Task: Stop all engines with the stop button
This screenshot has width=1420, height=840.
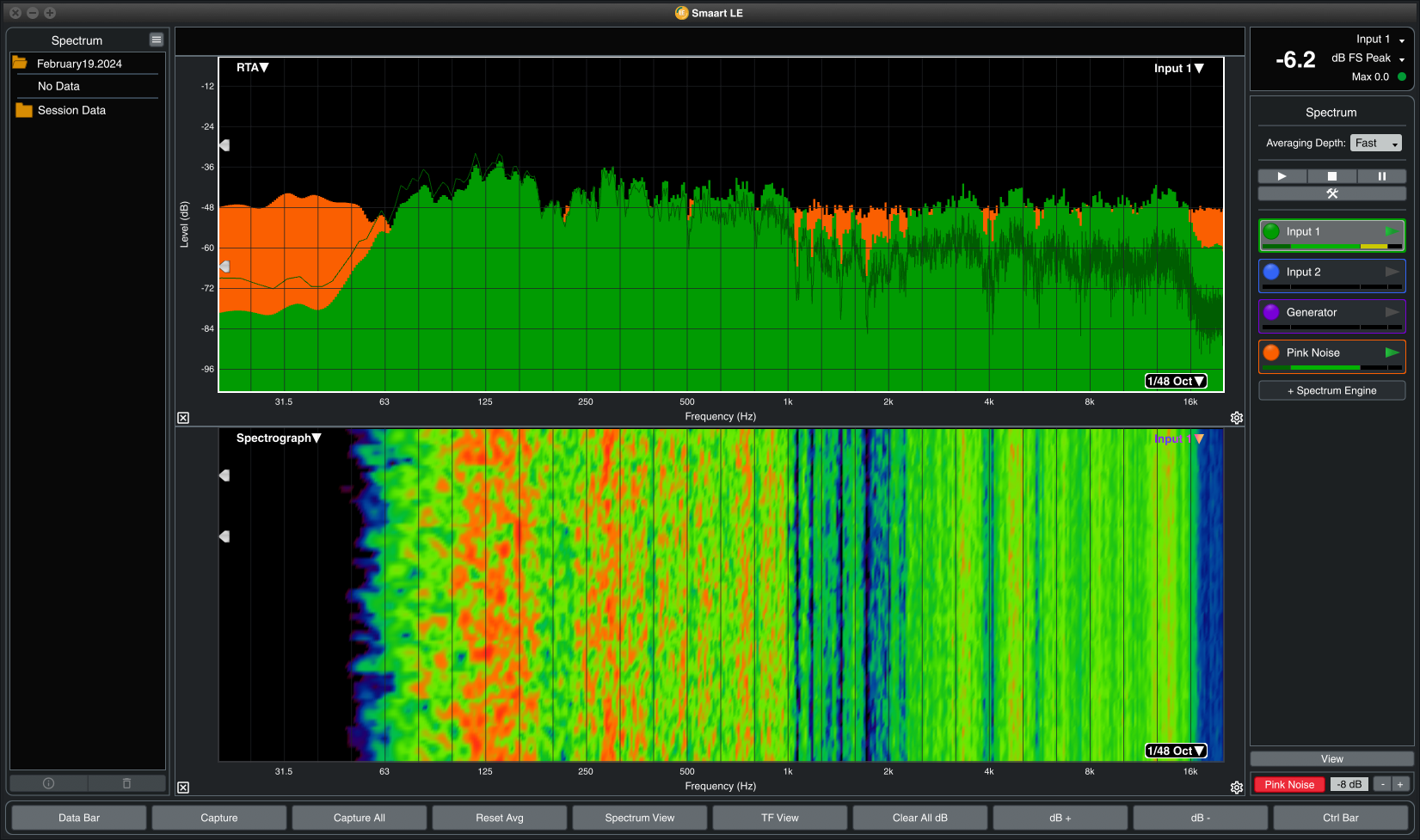Action: click(x=1332, y=176)
